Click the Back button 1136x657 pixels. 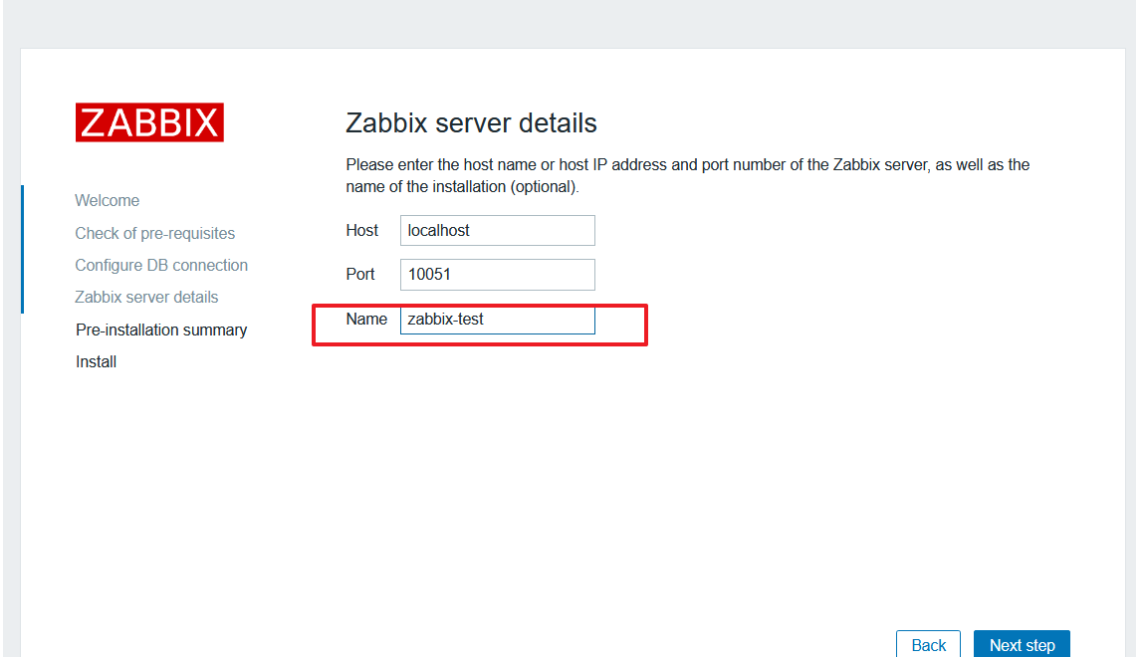[928, 644]
